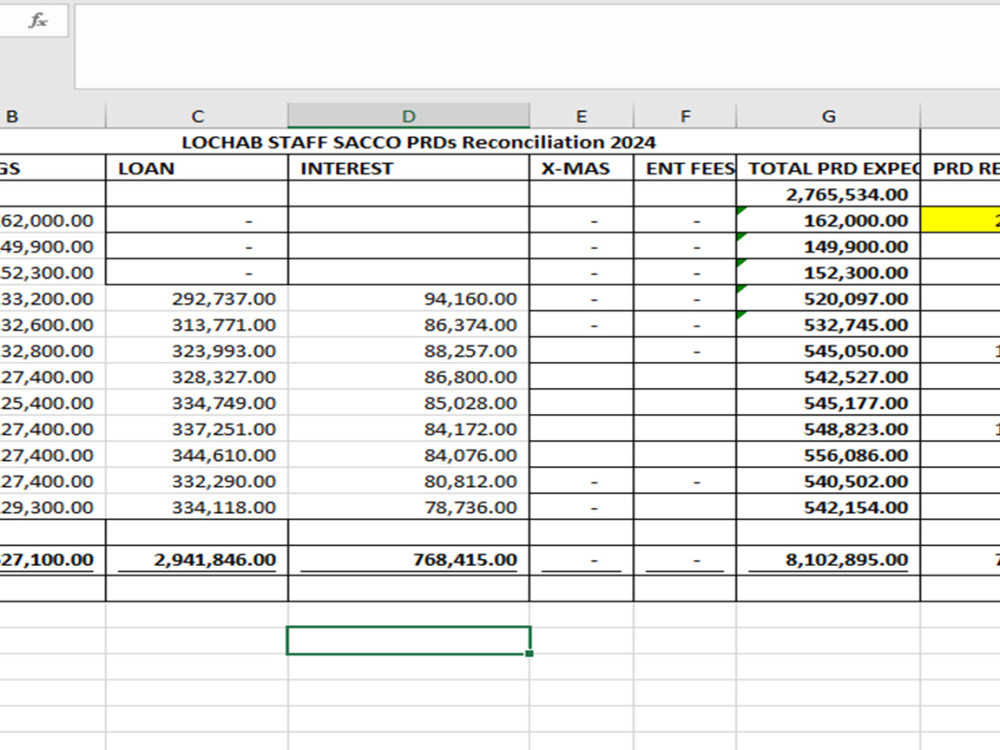Click the loan cell 332,290.00
The width and height of the screenshot is (1000, 750).
[197, 482]
